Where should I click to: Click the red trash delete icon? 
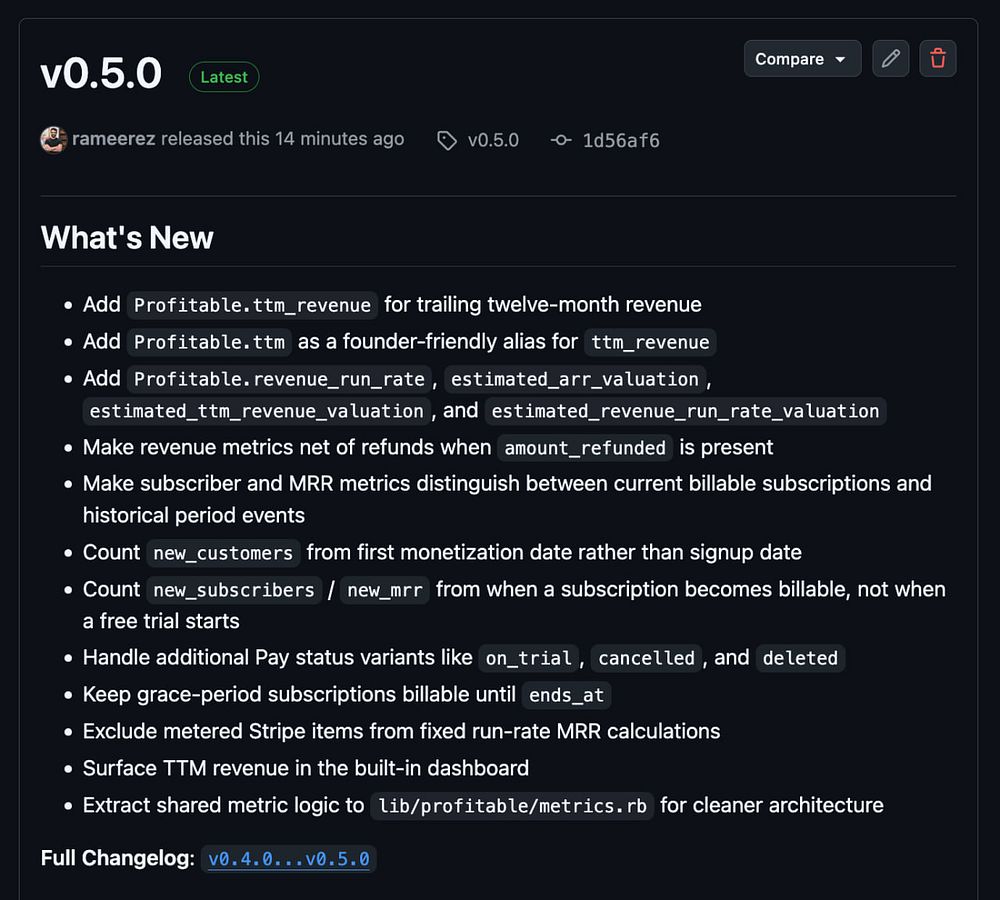938,59
